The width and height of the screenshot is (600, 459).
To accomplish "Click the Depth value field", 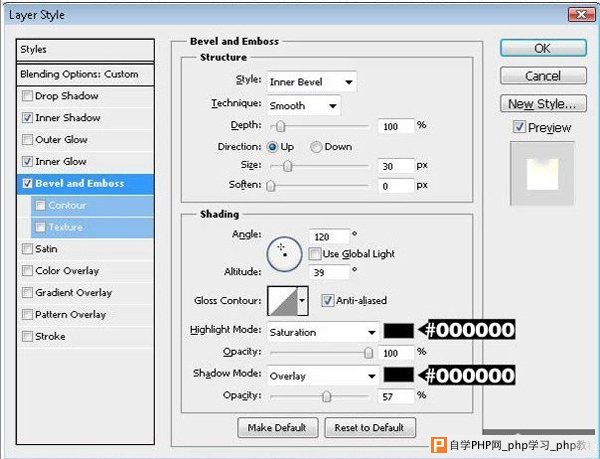I will (396, 126).
